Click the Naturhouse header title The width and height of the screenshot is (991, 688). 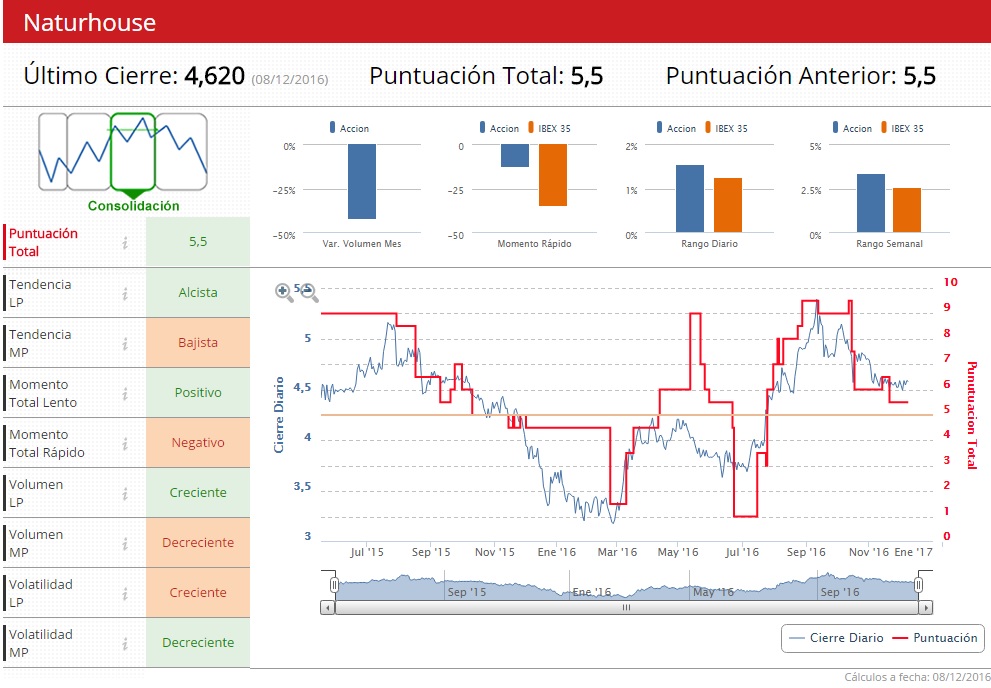tap(90, 23)
